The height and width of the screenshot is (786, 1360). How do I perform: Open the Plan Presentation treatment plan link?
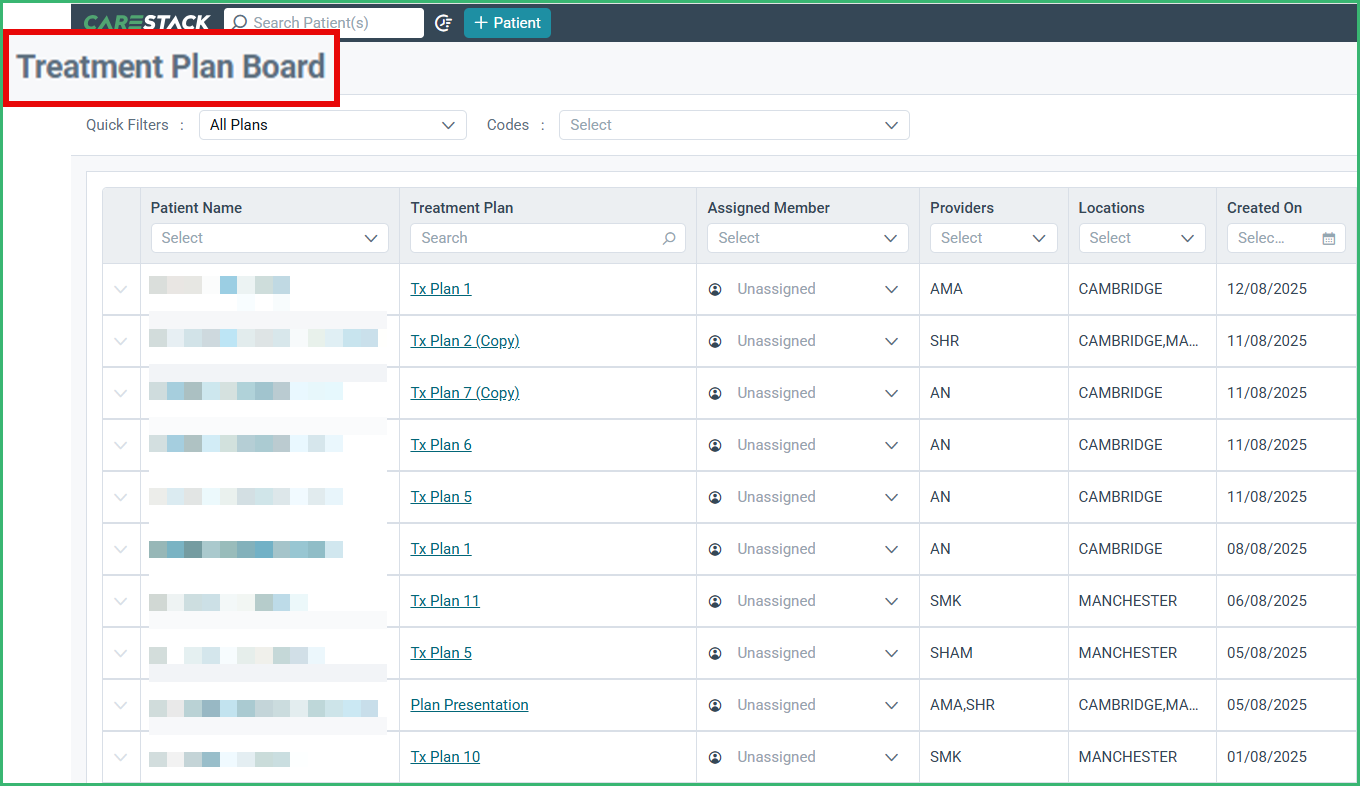(x=469, y=704)
